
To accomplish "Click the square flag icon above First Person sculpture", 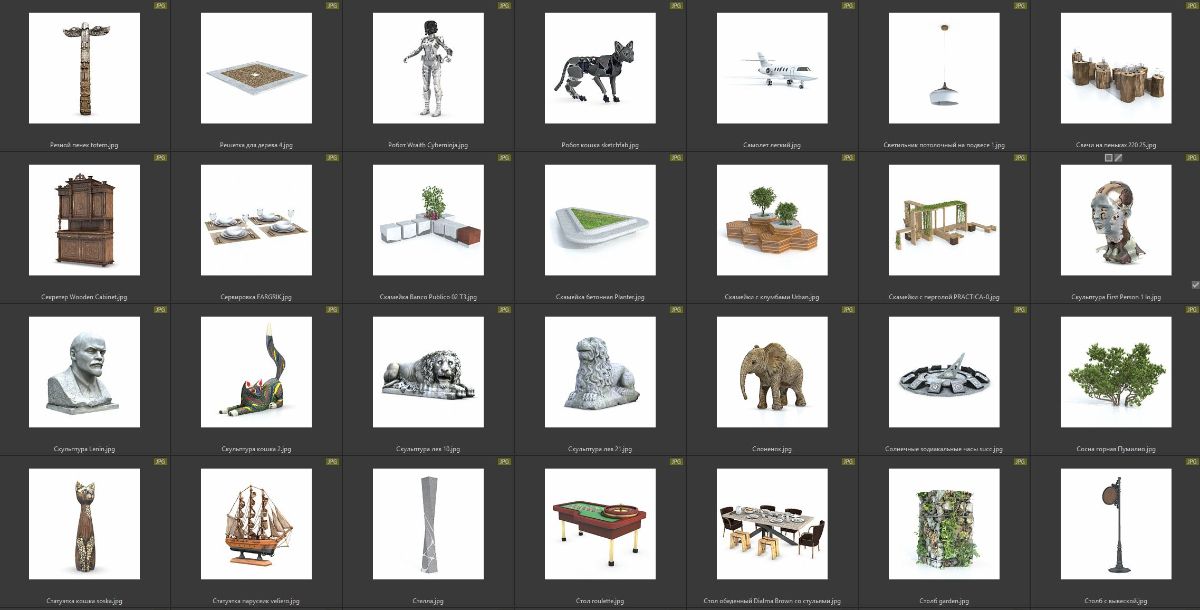I will (1108, 158).
